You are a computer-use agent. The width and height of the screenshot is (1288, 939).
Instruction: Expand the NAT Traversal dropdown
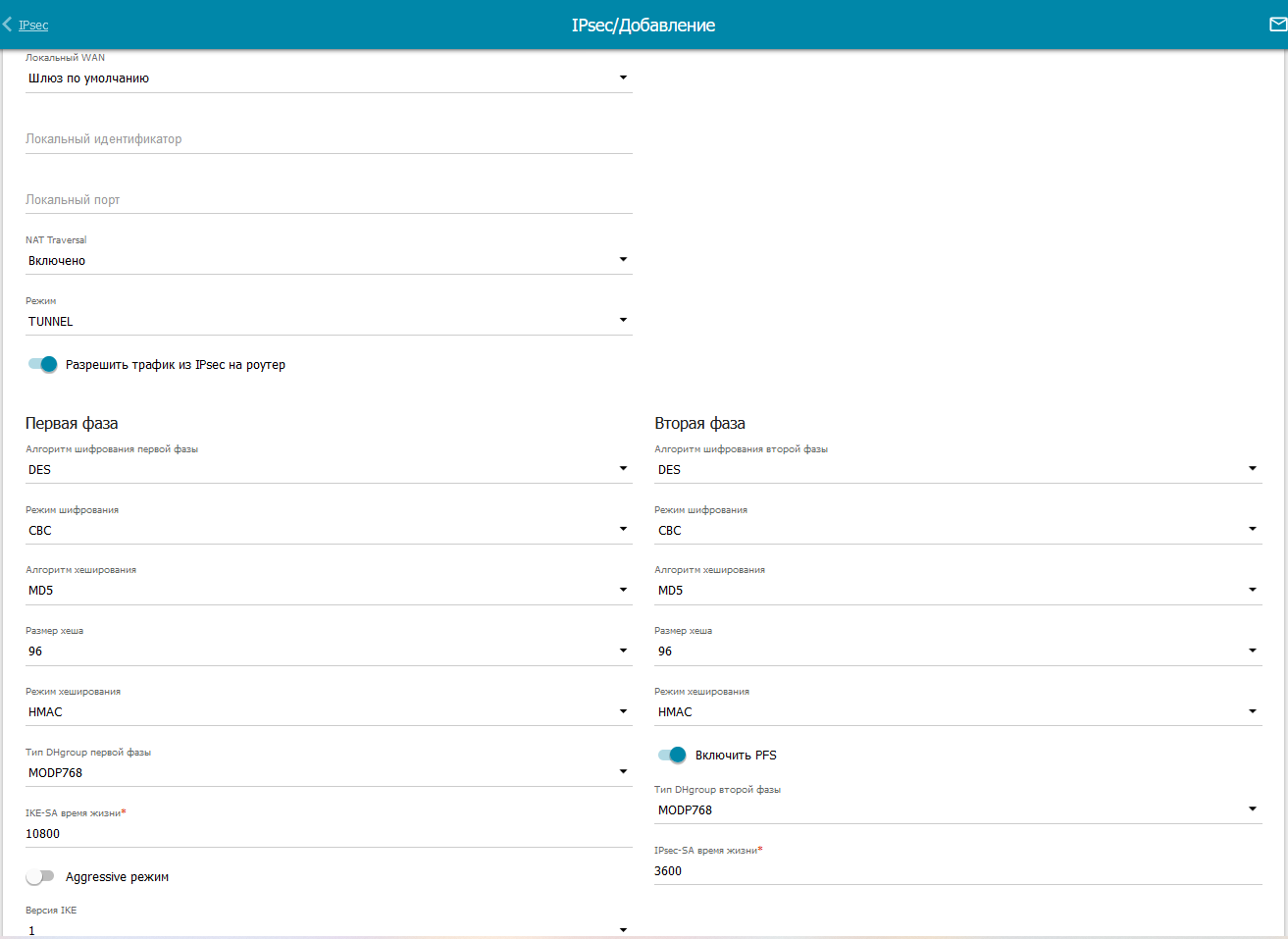pos(328,261)
